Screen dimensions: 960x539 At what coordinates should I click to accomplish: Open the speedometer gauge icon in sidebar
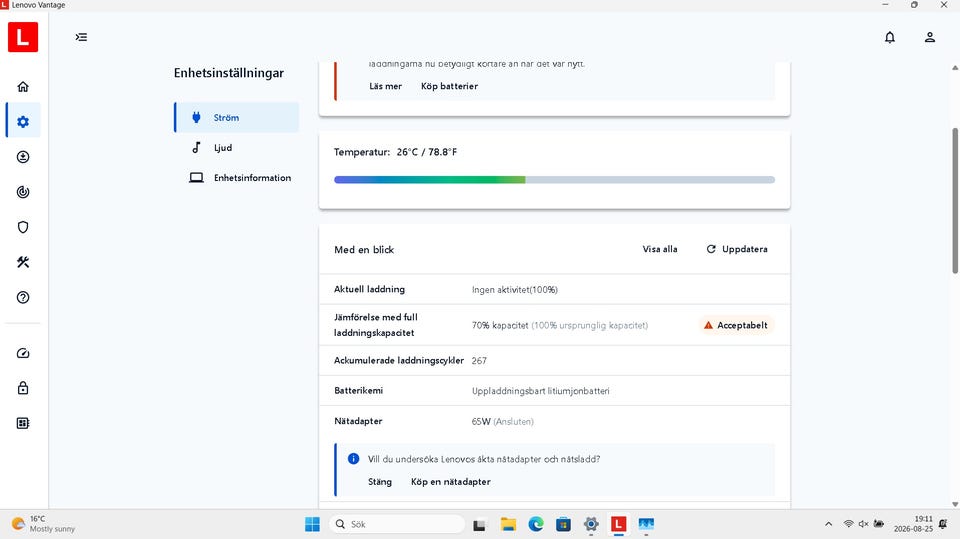coord(23,353)
